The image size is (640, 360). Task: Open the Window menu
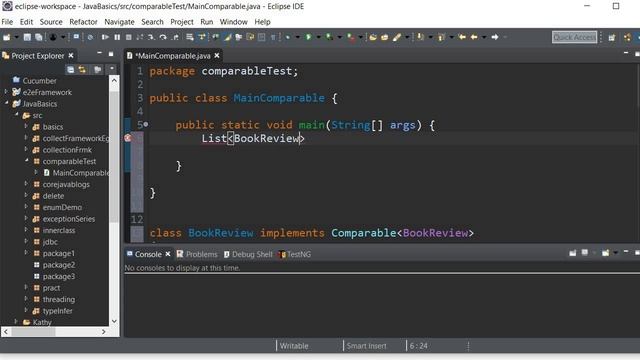(233, 22)
